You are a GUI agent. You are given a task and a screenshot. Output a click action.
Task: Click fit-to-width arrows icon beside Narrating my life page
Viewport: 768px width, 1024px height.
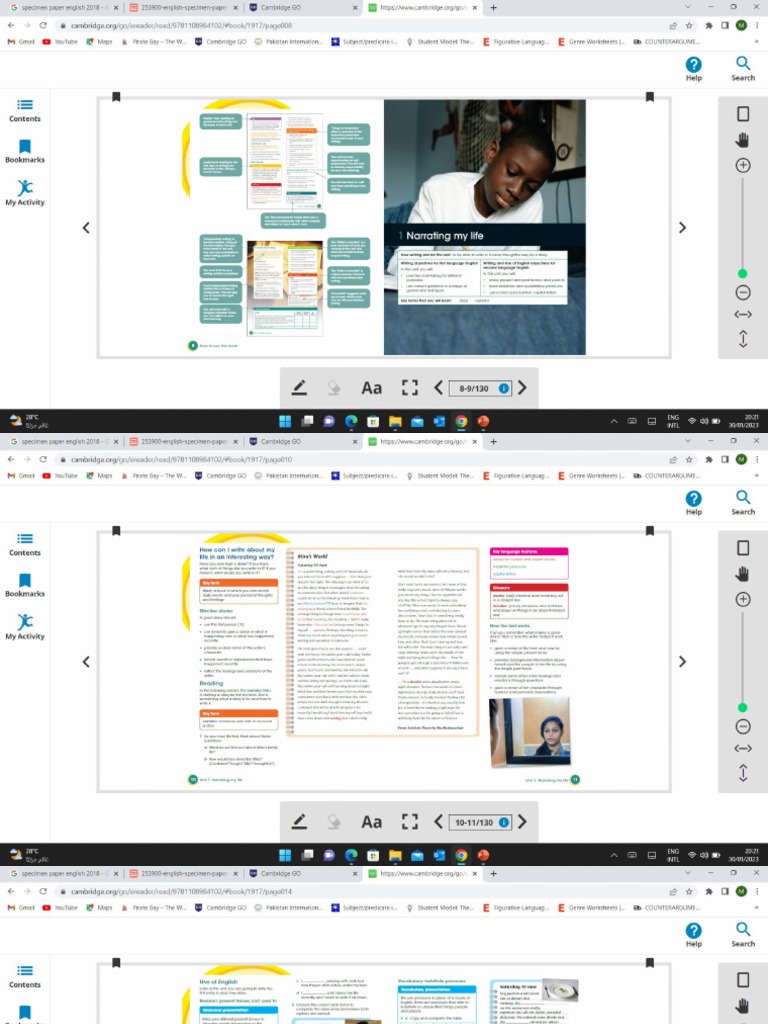(743, 314)
